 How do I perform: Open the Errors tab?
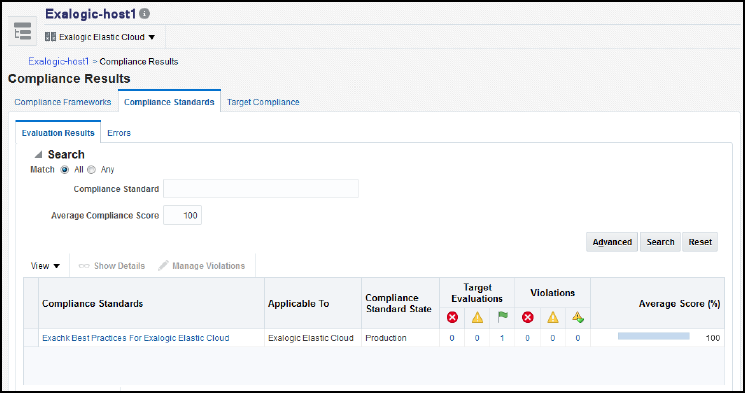[x=119, y=133]
